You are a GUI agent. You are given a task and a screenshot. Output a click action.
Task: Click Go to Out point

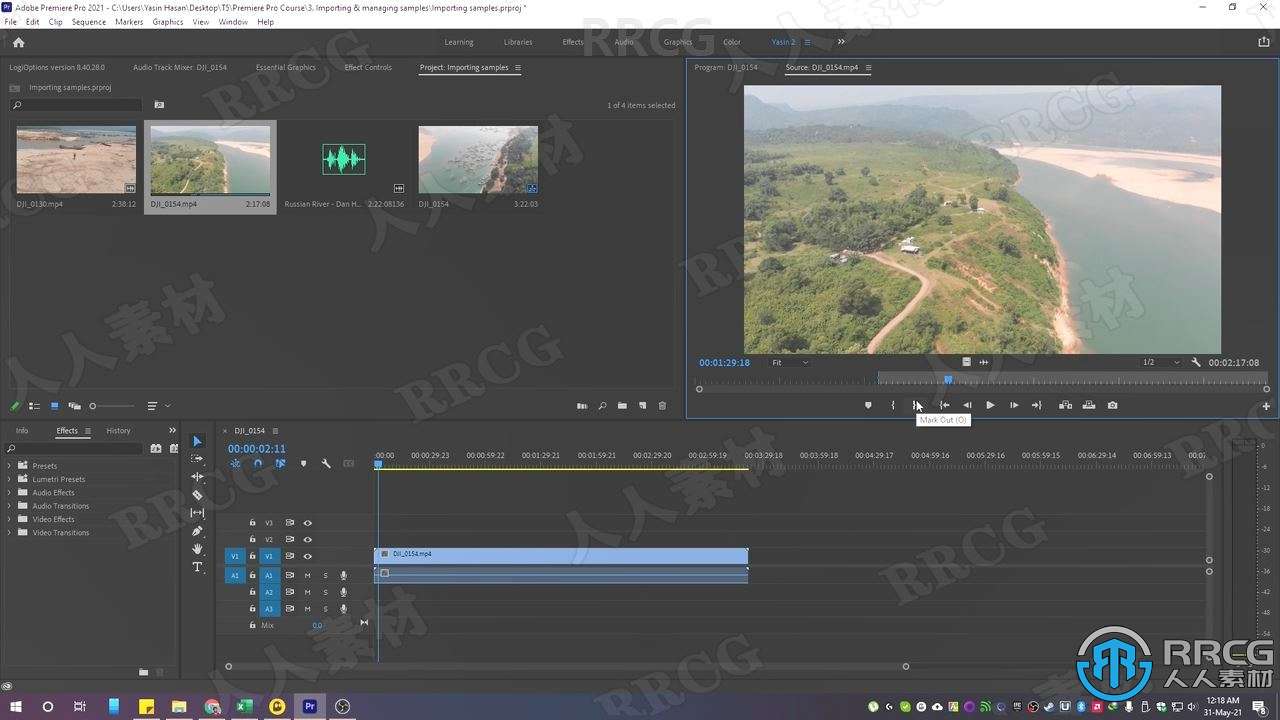[1037, 405]
